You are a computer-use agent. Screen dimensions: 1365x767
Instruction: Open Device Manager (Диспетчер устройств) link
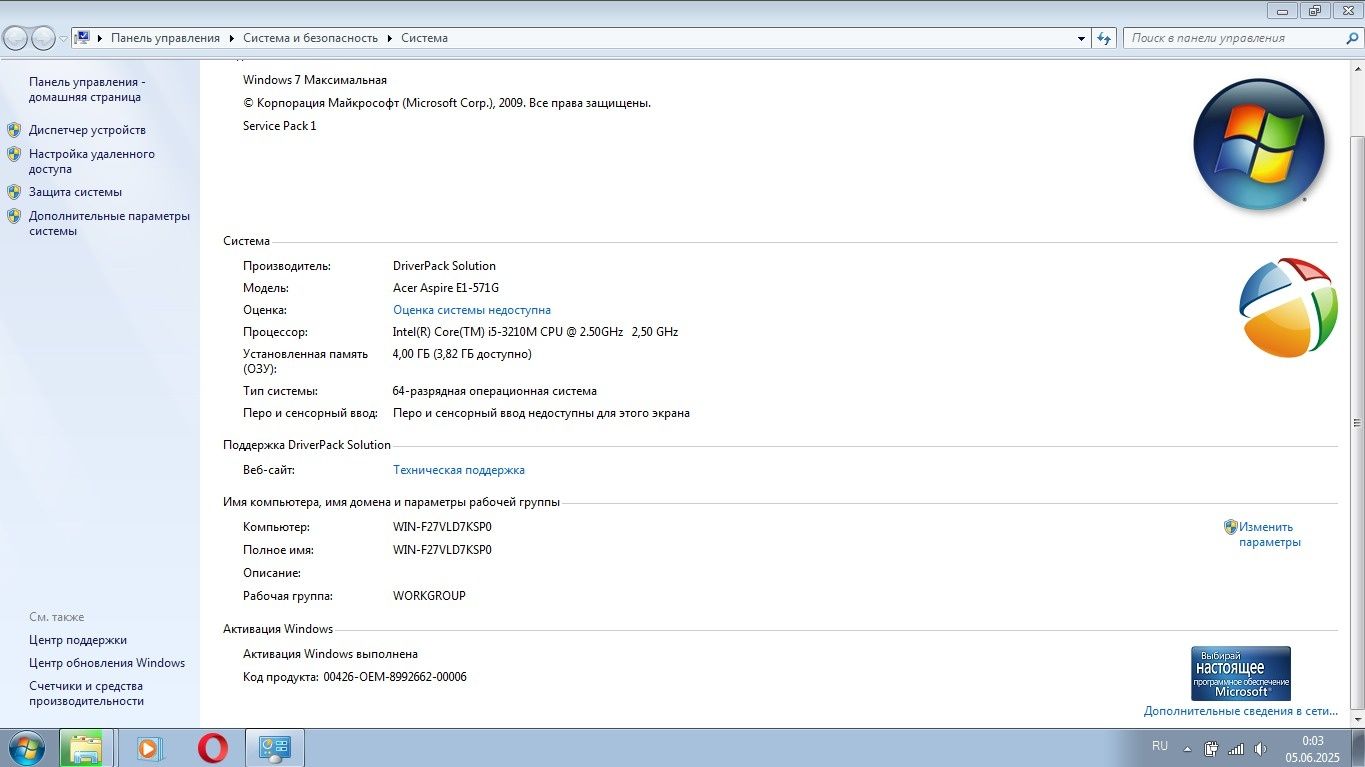click(x=87, y=130)
